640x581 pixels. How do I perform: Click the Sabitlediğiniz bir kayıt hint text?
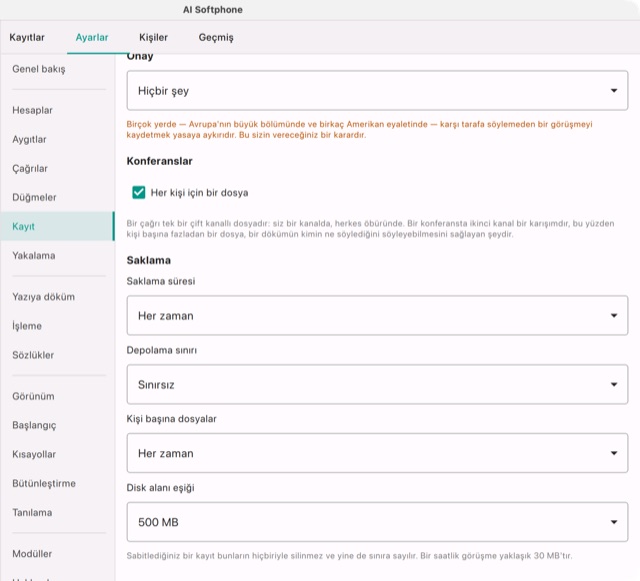click(349, 556)
